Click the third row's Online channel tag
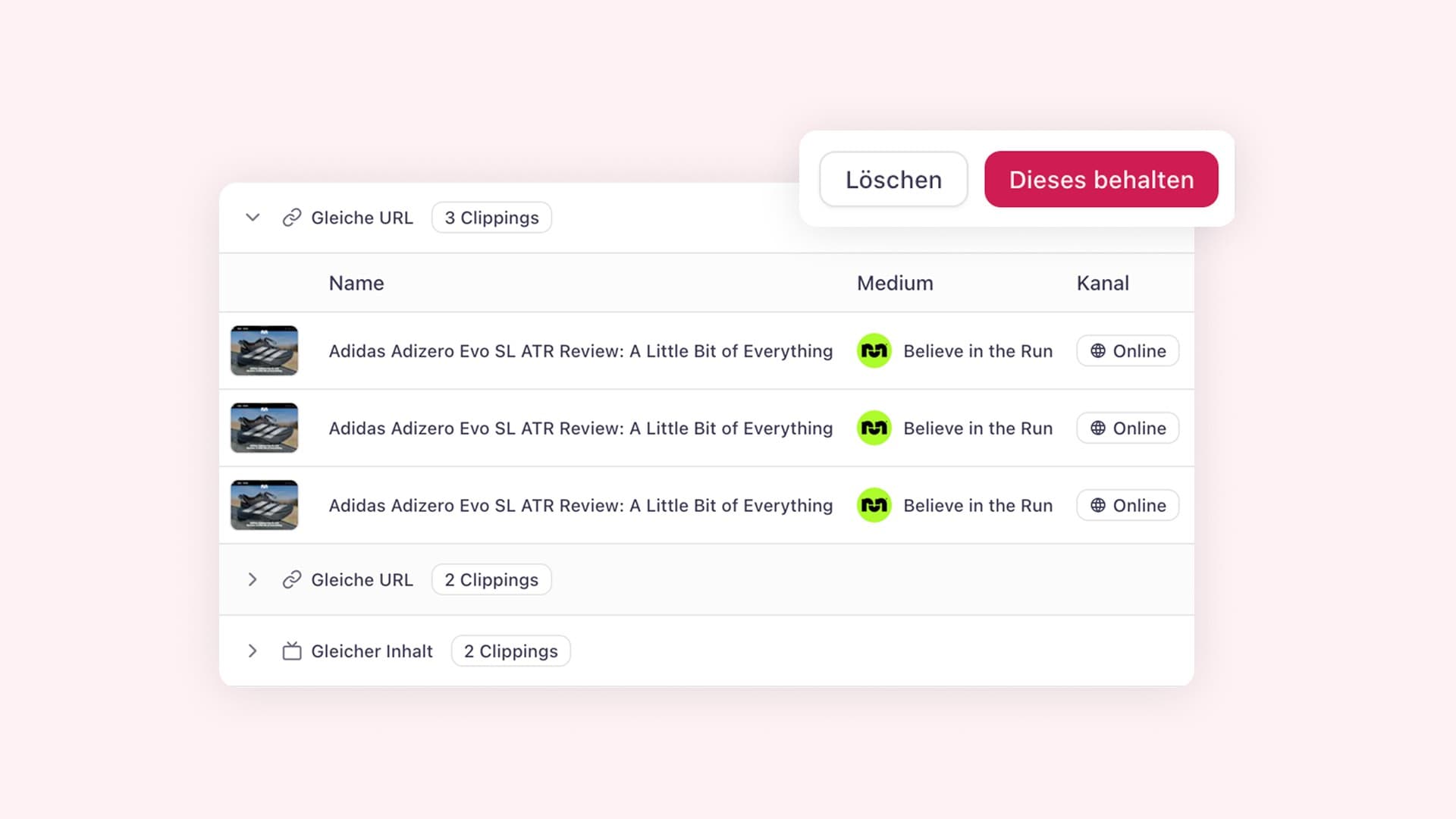Screen dimensions: 1456x819 (1128, 506)
